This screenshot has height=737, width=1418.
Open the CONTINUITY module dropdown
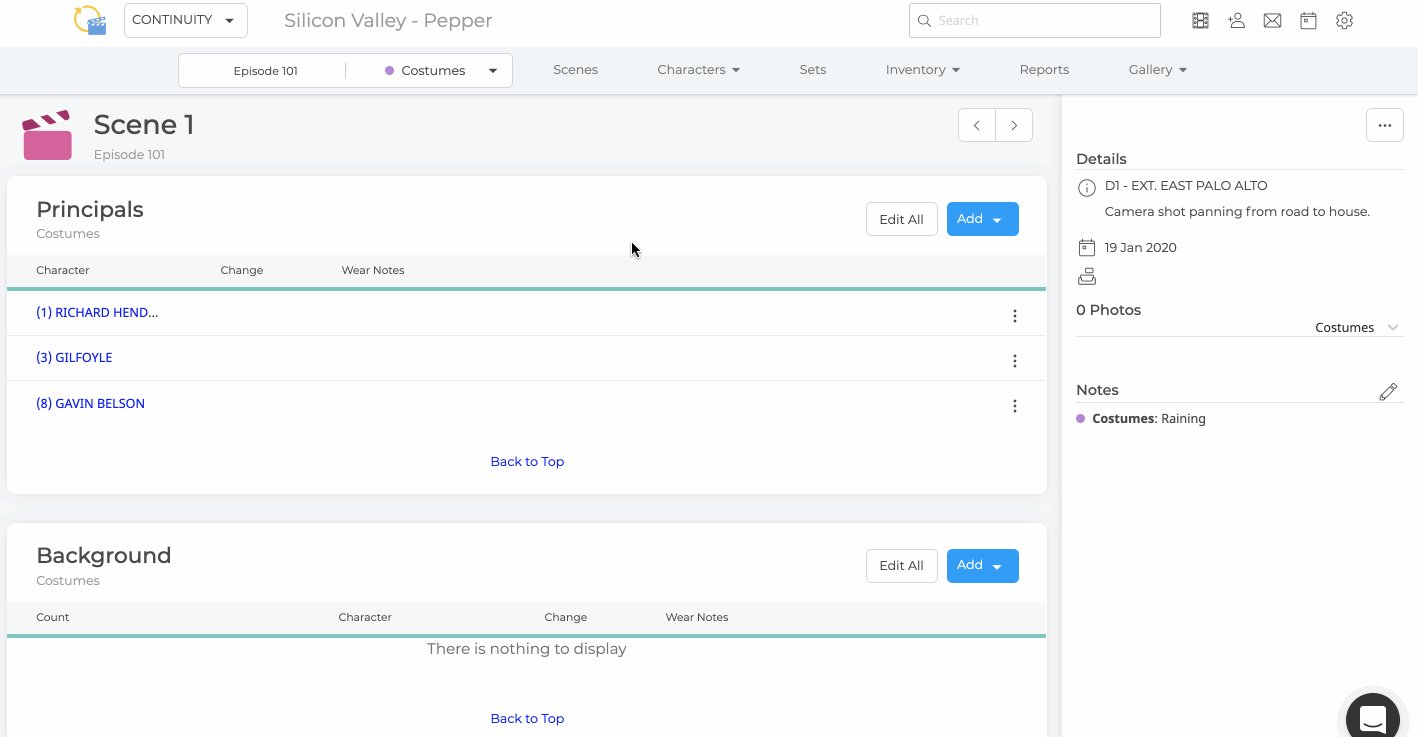[185, 20]
